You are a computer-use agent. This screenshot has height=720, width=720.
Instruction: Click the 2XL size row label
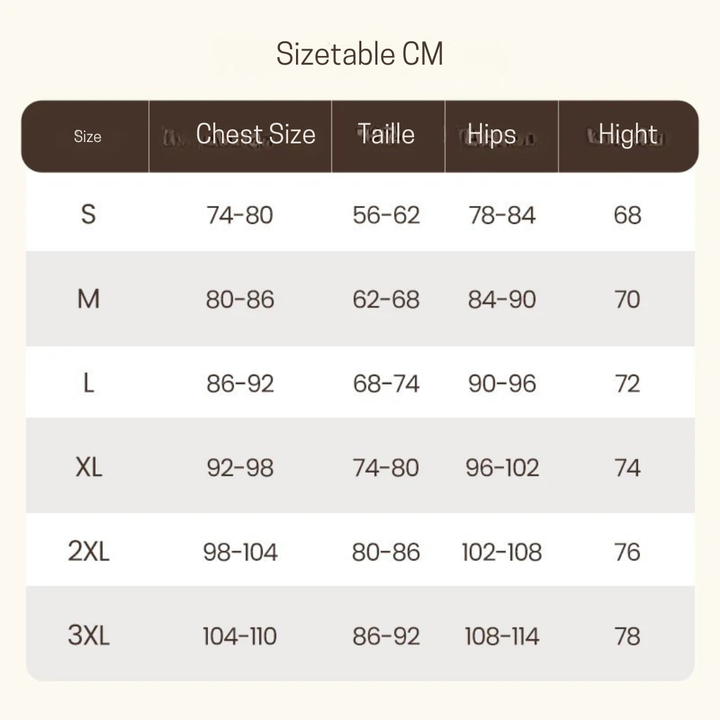88,552
